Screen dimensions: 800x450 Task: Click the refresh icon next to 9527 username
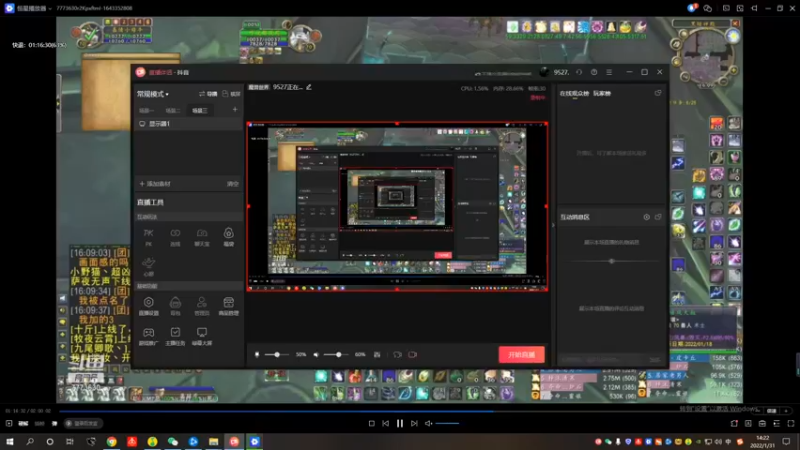(579, 72)
